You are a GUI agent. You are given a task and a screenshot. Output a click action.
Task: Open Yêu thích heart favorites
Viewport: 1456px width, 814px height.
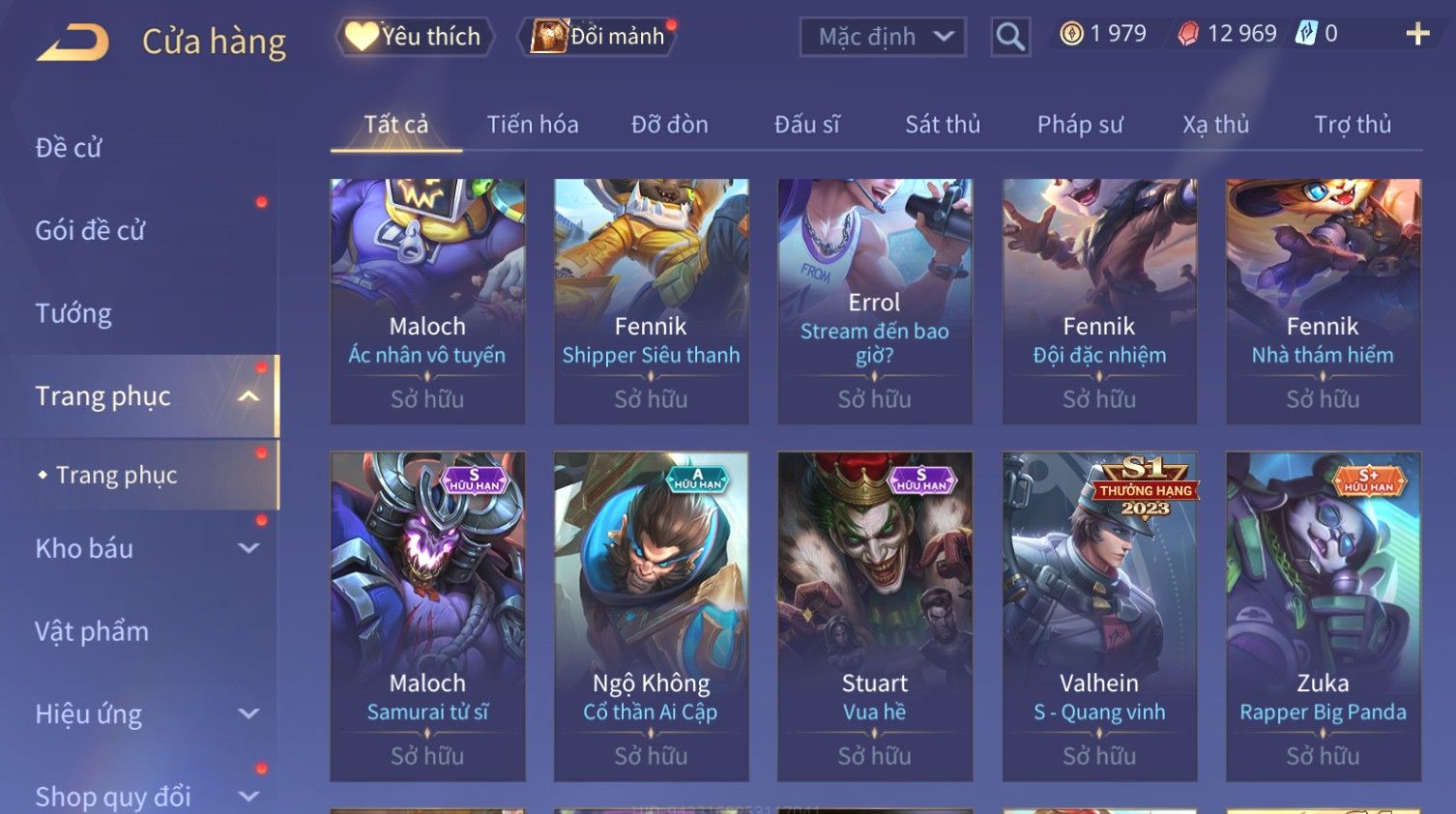pos(415,37)
